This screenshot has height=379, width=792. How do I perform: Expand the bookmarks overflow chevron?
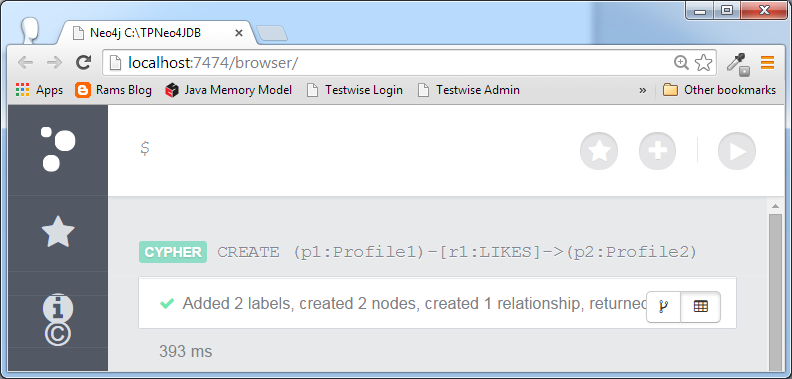642,90
